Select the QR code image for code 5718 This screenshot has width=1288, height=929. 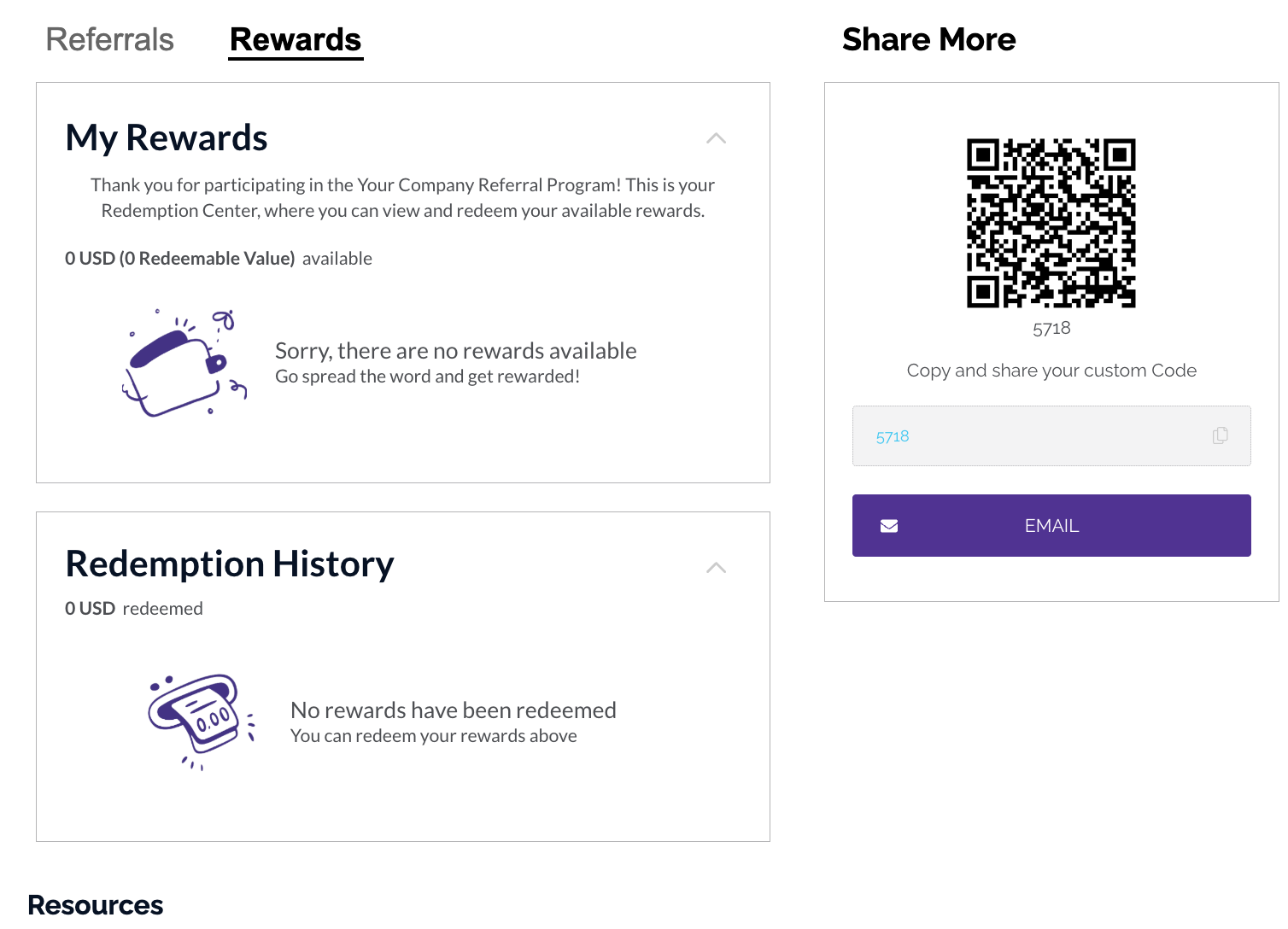point(1051,224)
